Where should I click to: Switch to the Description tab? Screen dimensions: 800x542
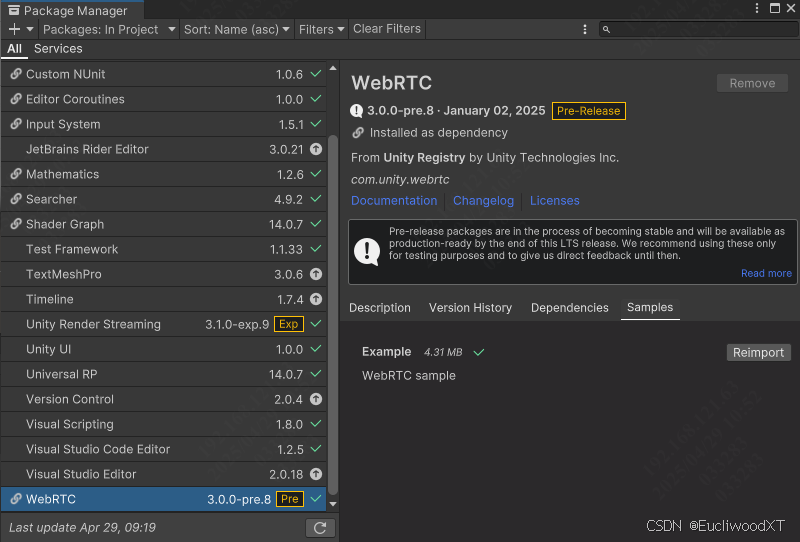(380, 308)
